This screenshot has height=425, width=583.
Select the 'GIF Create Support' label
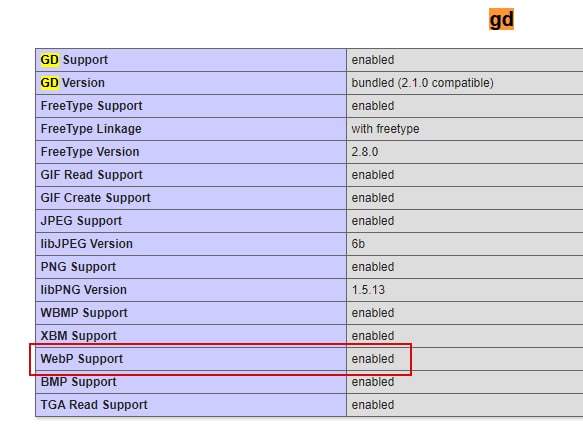[96, 198]
